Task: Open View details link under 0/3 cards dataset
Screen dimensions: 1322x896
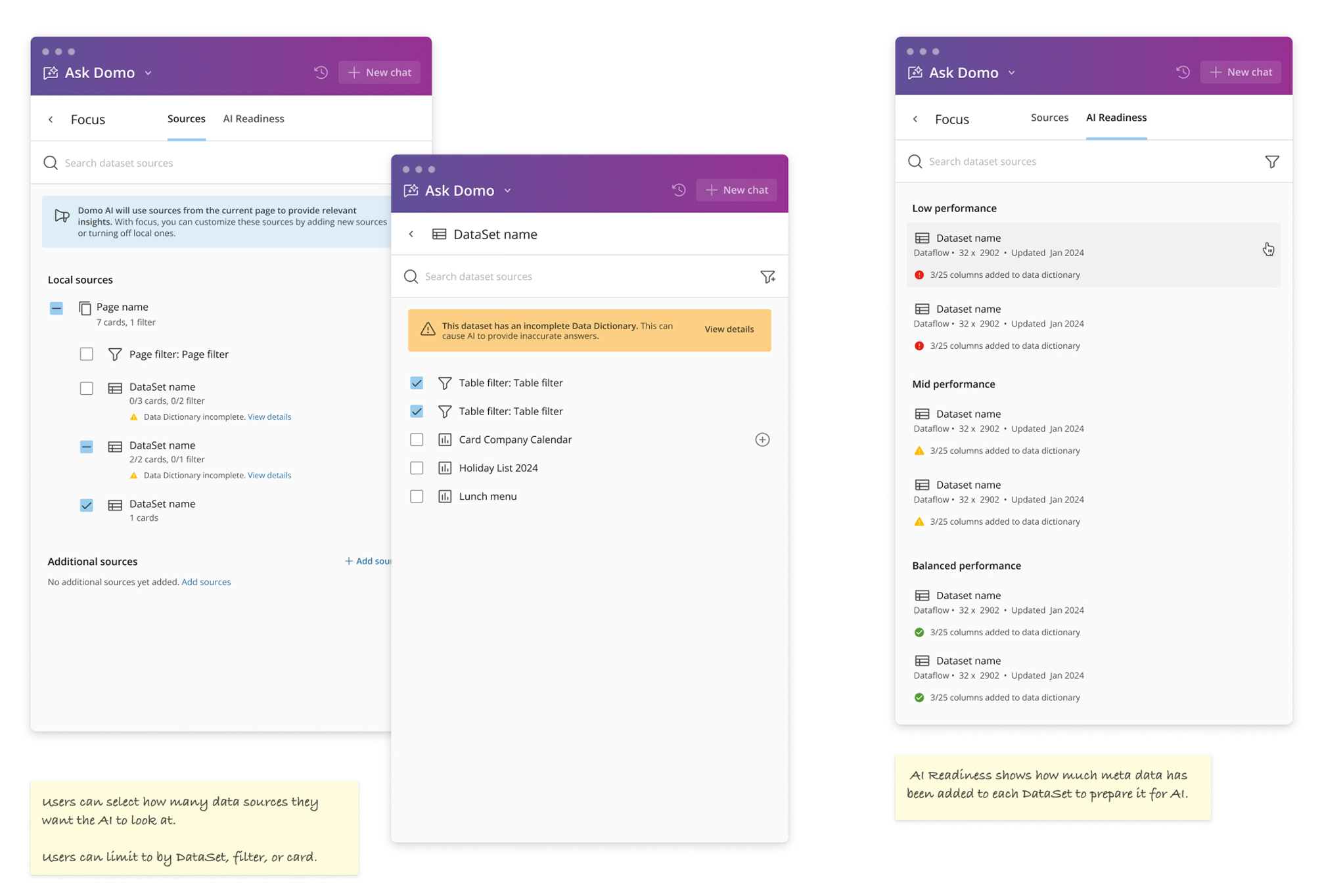Action: [269, 417]
